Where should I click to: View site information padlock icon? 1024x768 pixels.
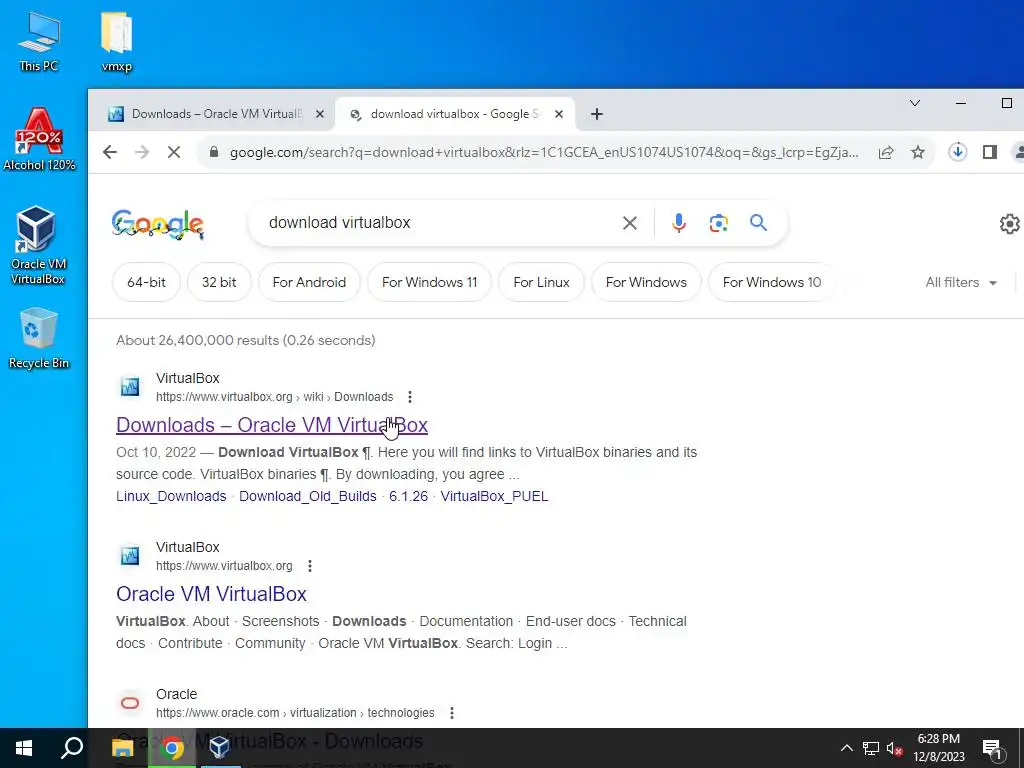(x=213, y=152)
